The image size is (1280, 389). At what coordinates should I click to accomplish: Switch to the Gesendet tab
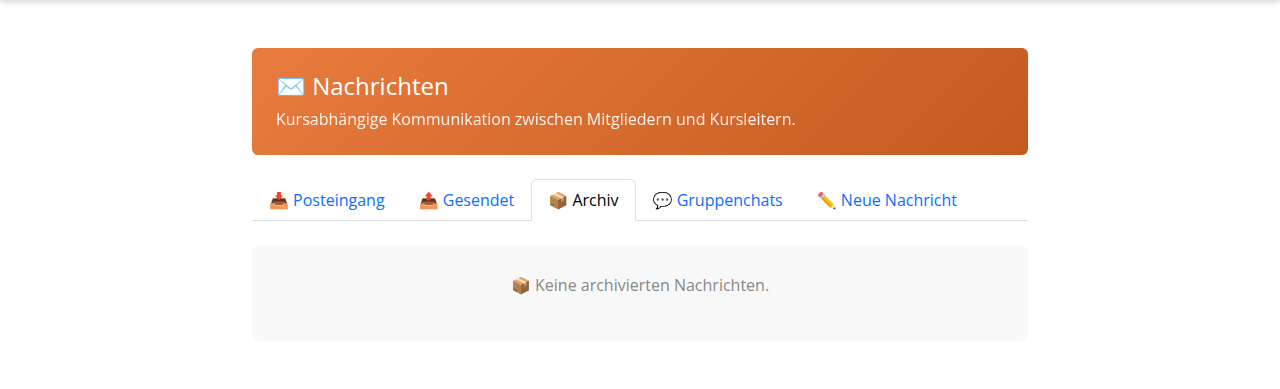coord(466,200)
